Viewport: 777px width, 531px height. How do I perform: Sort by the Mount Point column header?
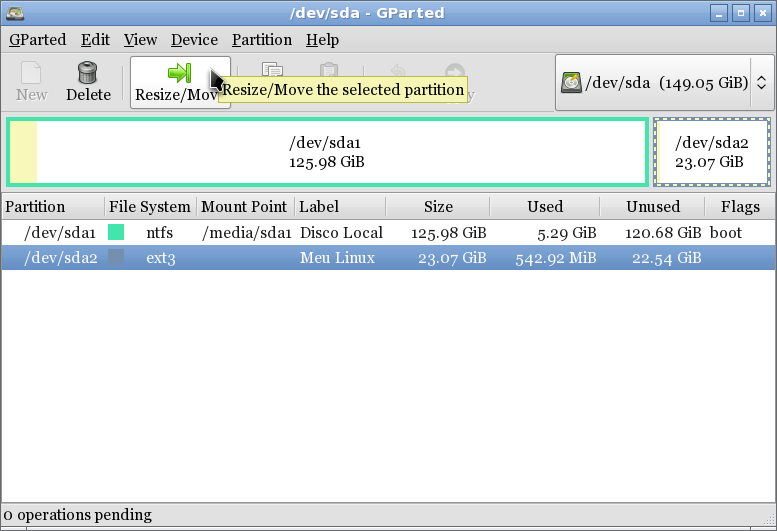click(x=245, y=207)
